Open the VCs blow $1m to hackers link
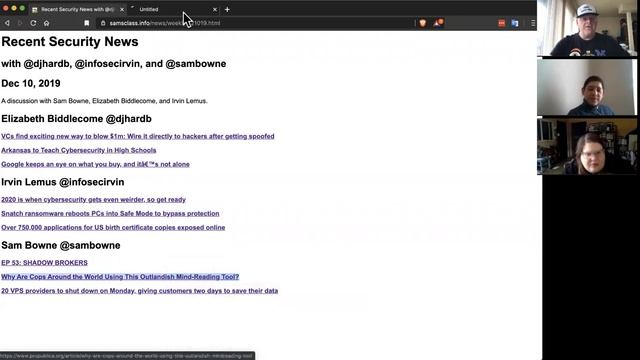 [138, 136]
